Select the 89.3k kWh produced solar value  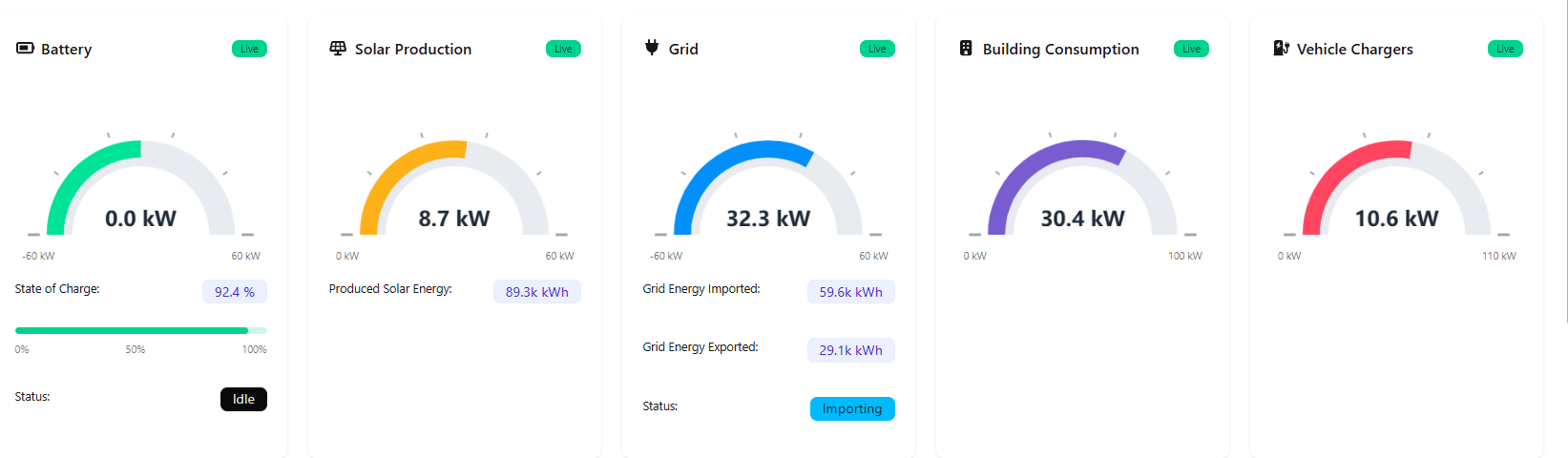coord(536,292)
